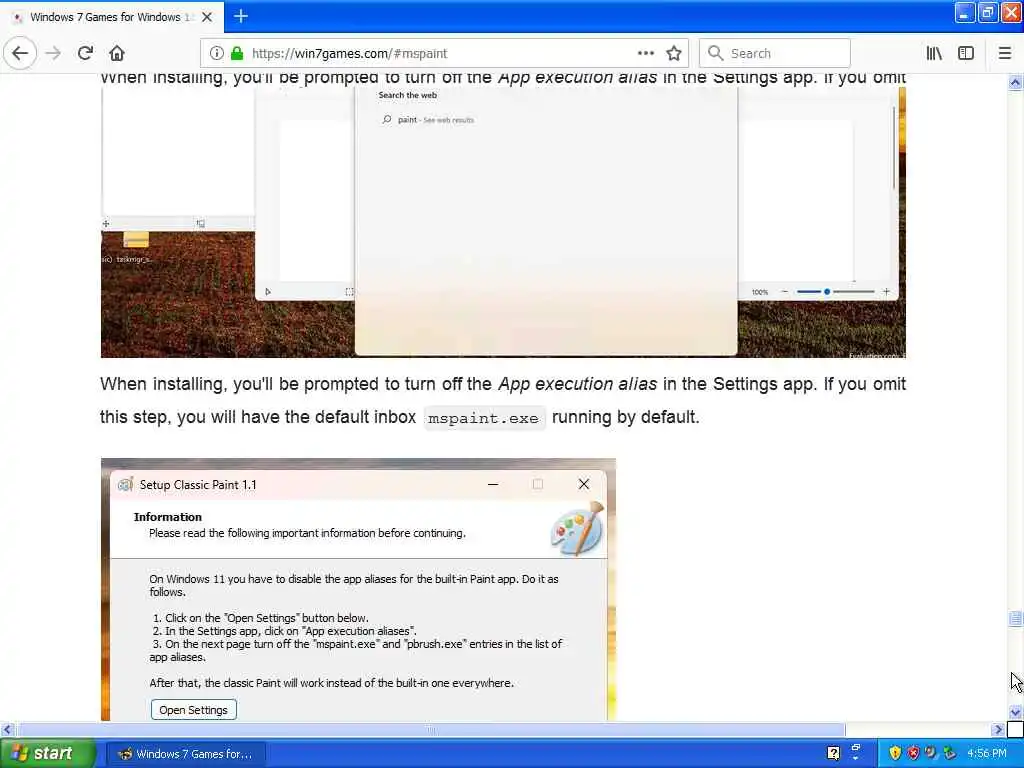The height and width of the screenshot is (768, 1024).
Task: Open the Firefox hamburger menu
Action: pyautogui.click(x=1005, y=54)
